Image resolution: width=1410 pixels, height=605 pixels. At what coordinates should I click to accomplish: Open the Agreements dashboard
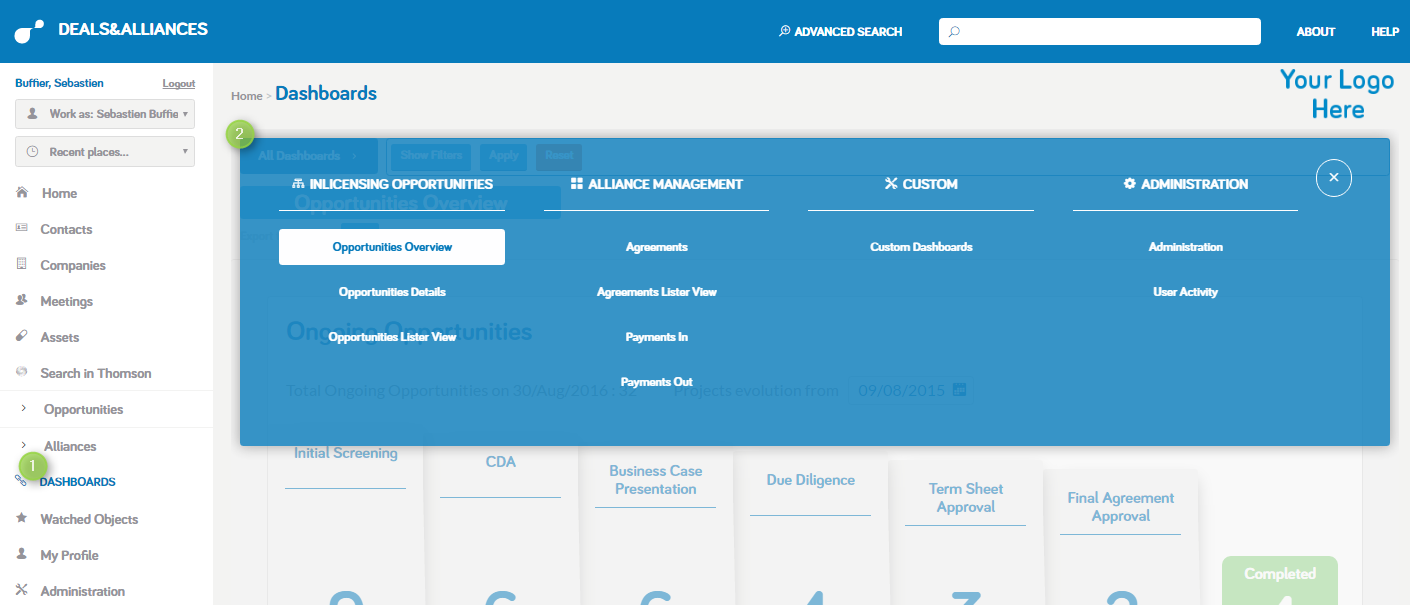point(657,247)
